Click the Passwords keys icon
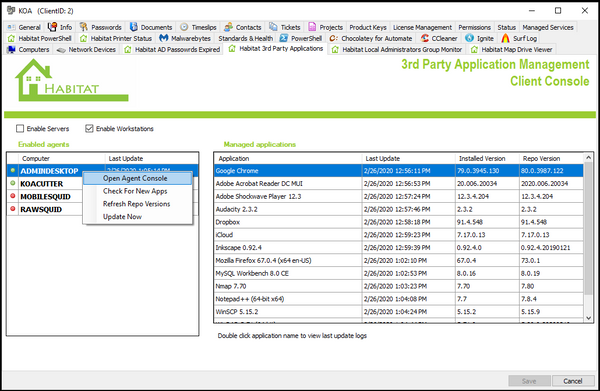600x391 pixels. coord(83,27)
